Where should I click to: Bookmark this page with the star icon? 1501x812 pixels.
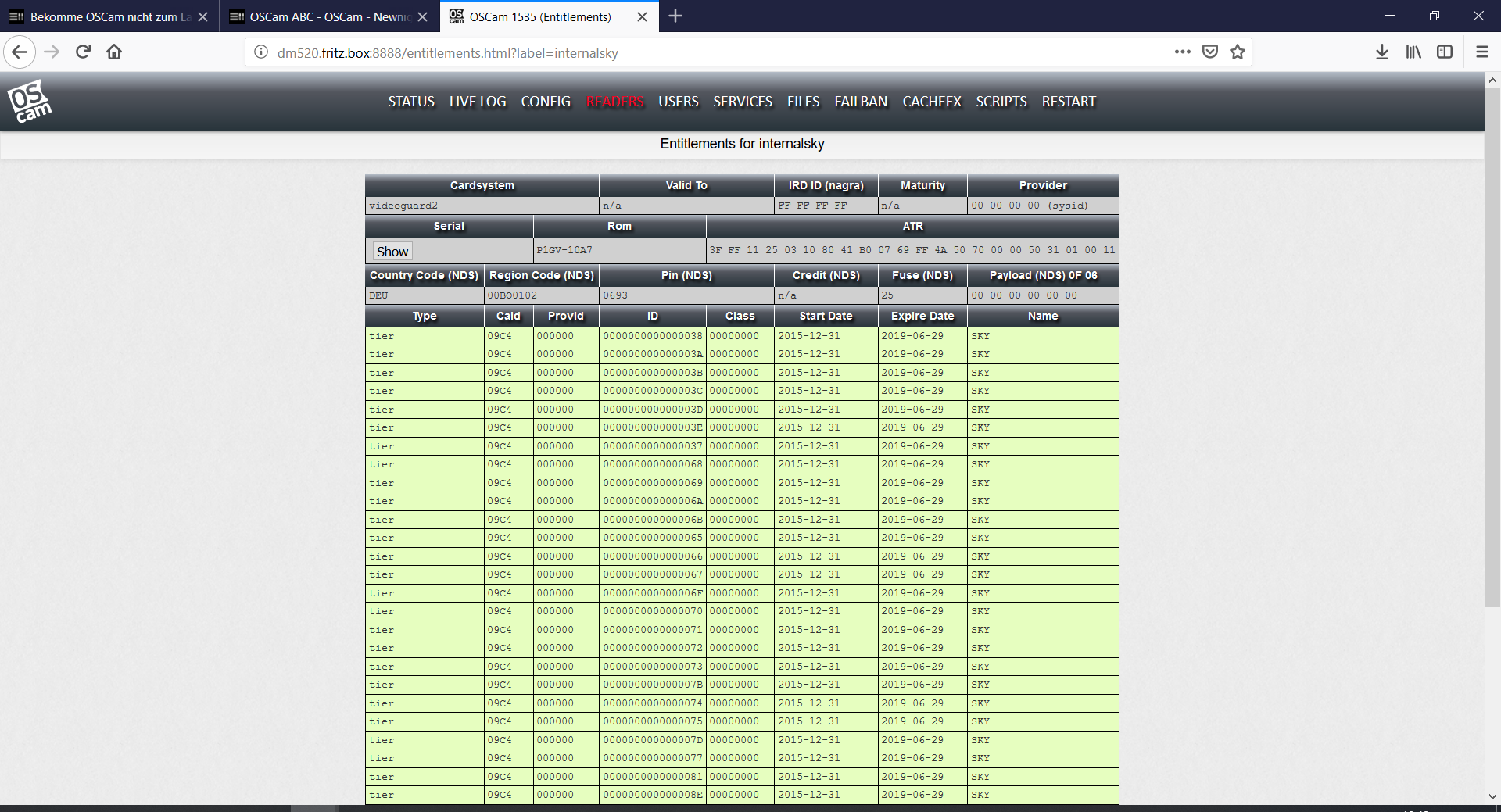point(1237,52)
